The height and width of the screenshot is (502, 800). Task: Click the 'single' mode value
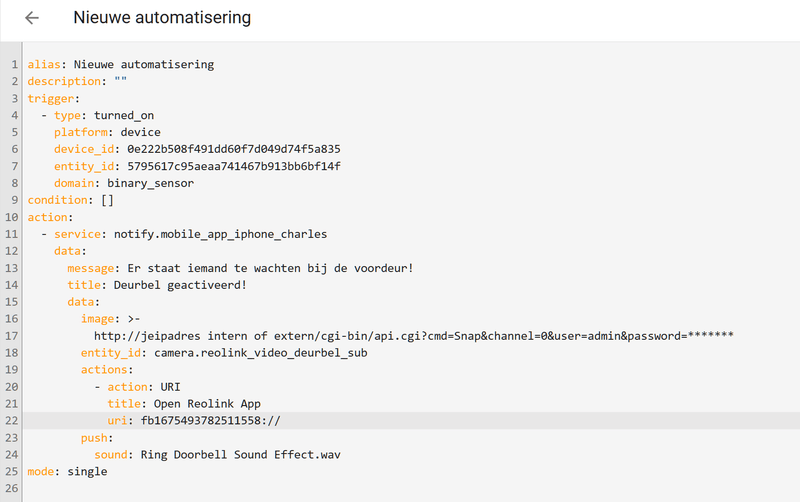coord(87,471)
